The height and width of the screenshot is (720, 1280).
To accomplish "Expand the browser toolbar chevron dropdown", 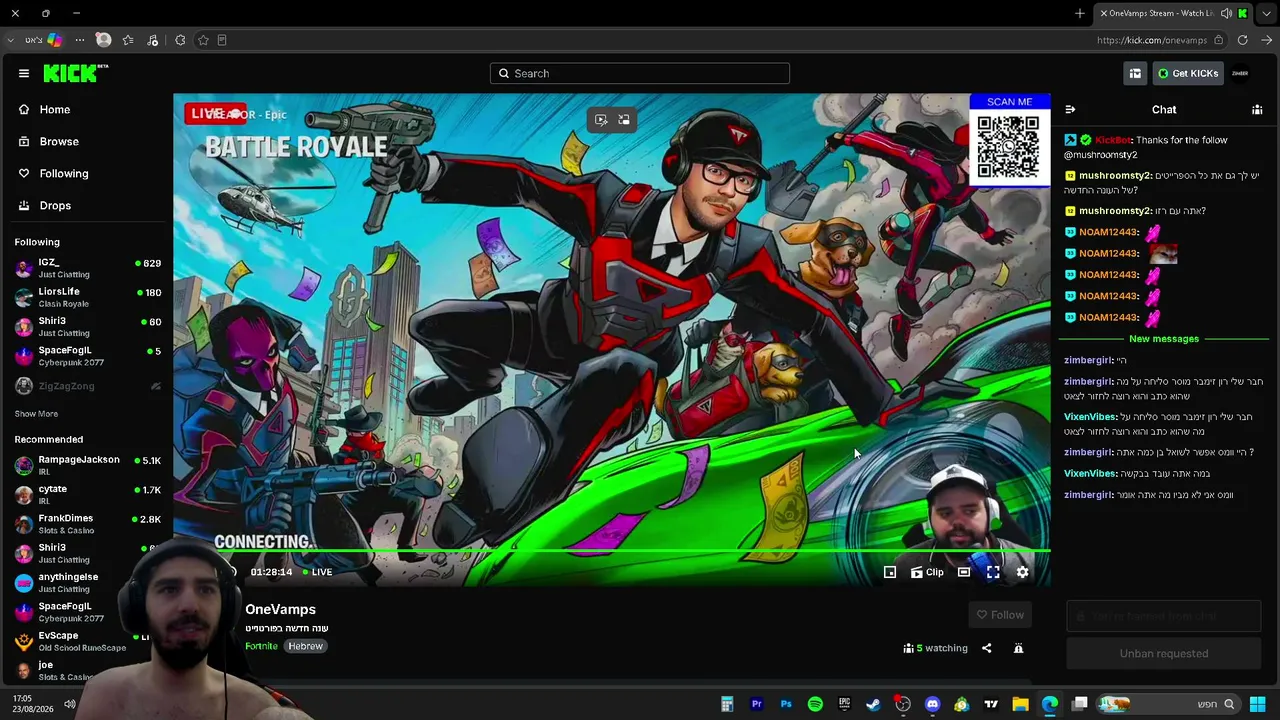I will pos(10,40).
